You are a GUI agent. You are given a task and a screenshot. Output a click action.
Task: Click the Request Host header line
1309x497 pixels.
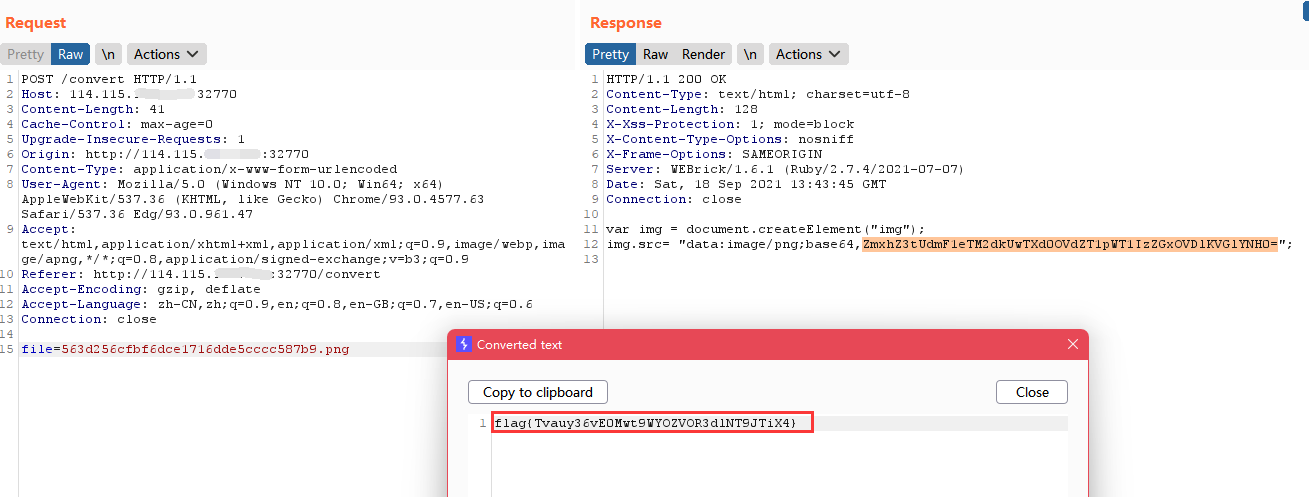[128, 94]
